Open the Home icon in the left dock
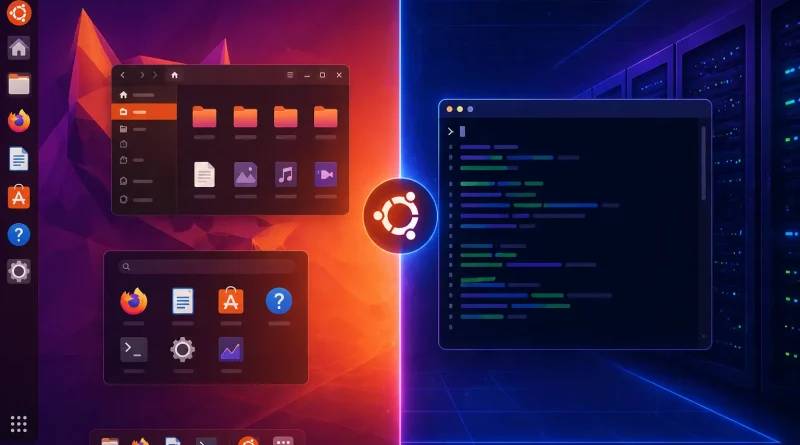The height and width of the screenshot is (445, 800). (19, 48)
